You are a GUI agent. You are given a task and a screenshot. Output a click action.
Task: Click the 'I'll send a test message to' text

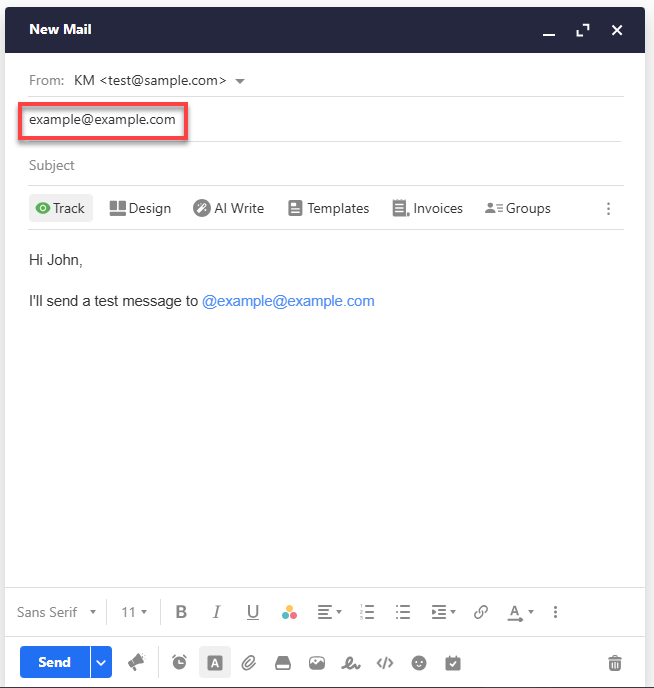(114, 301)
